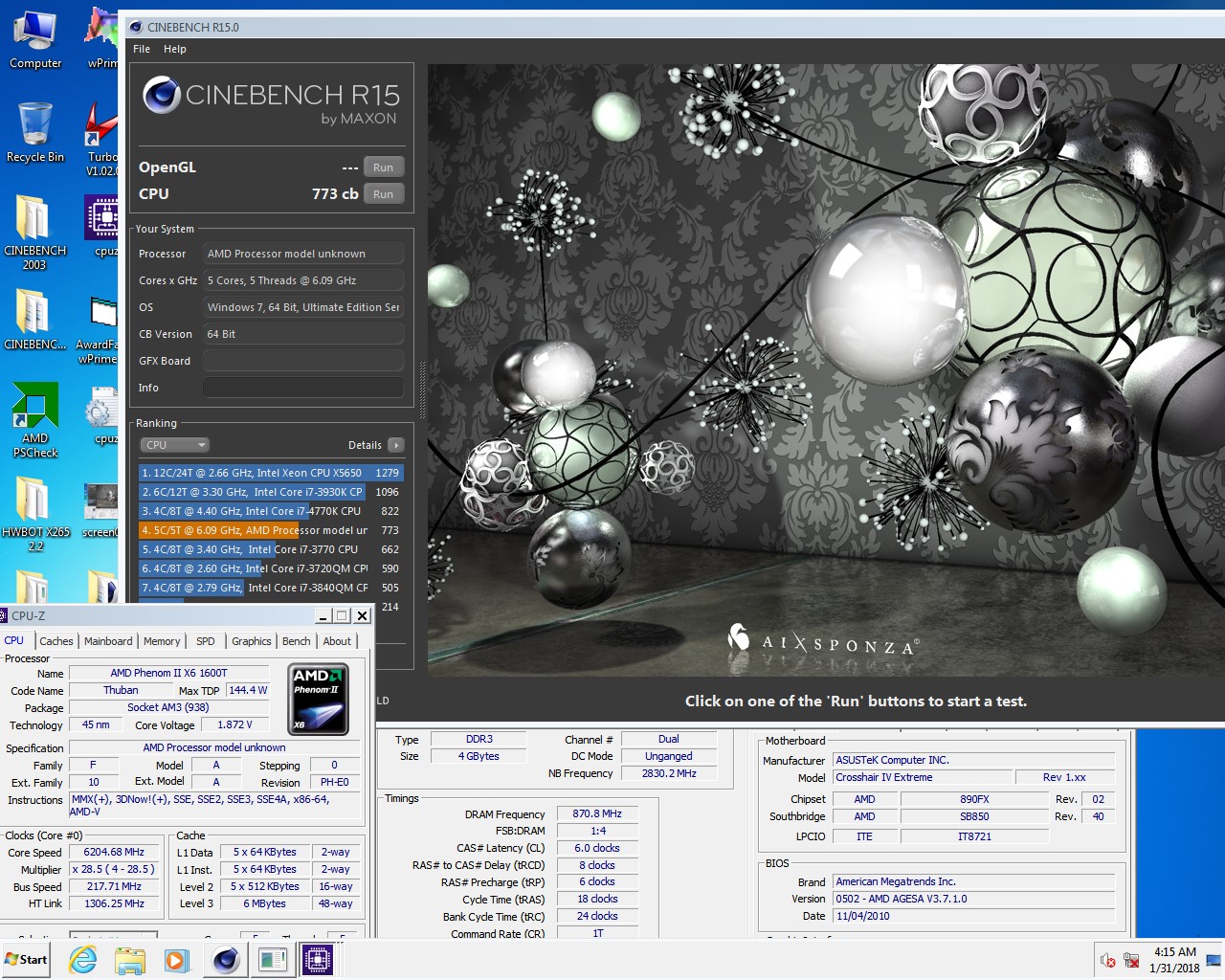Switch to the Graphics tab in CPU-Z

pos(252,641)
